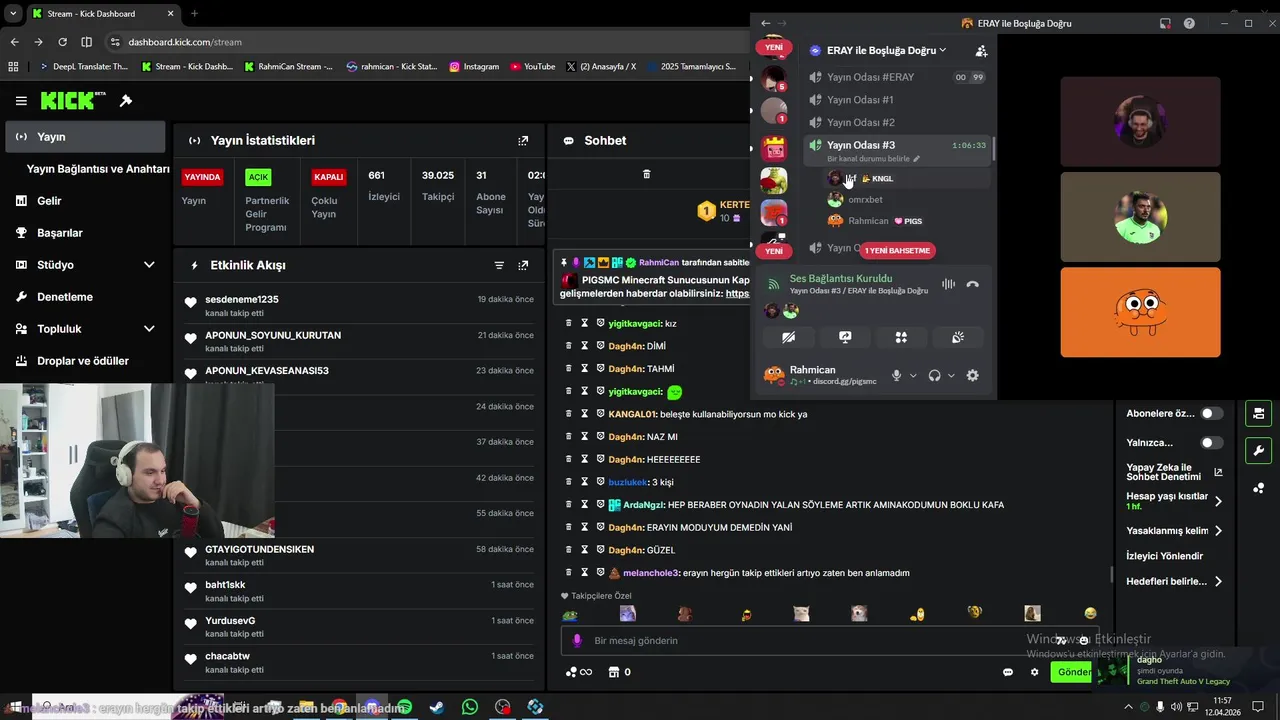Click the green Gönder send button

point(1073,672)
